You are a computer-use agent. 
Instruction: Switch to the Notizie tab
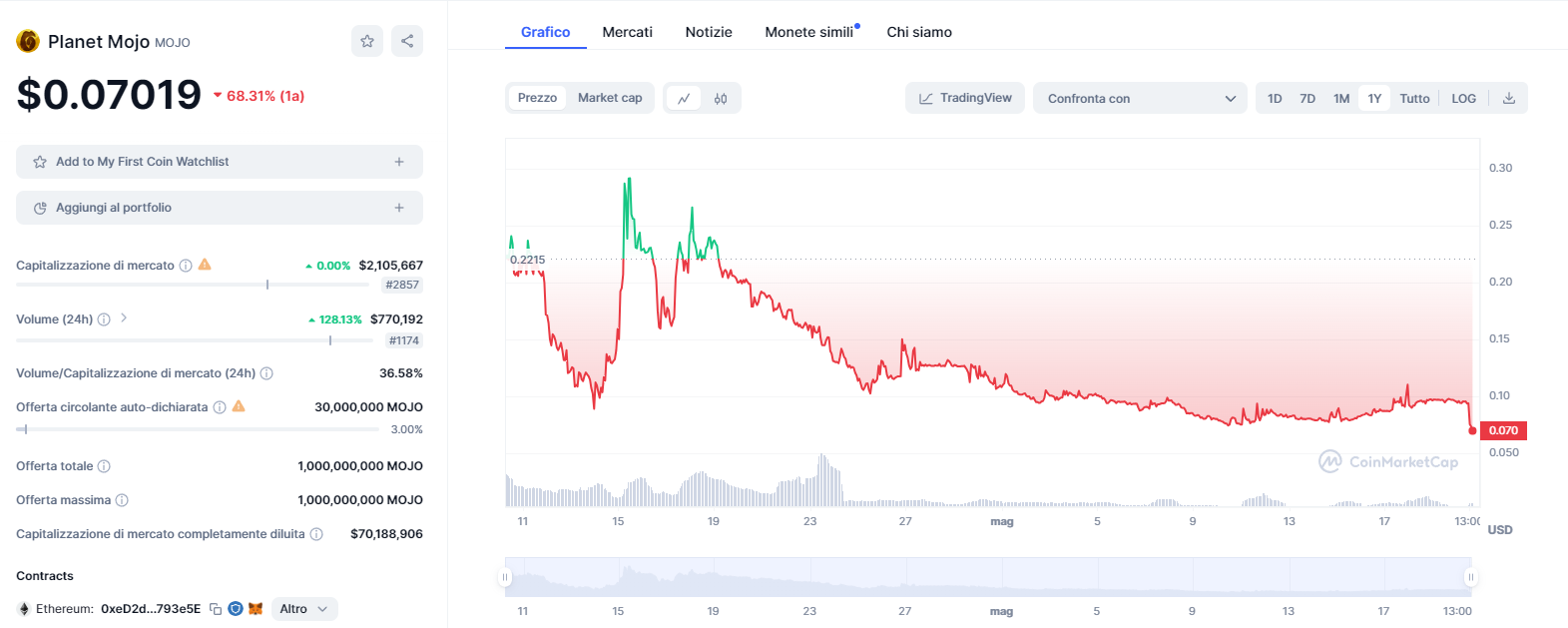[x=709, y=32]
